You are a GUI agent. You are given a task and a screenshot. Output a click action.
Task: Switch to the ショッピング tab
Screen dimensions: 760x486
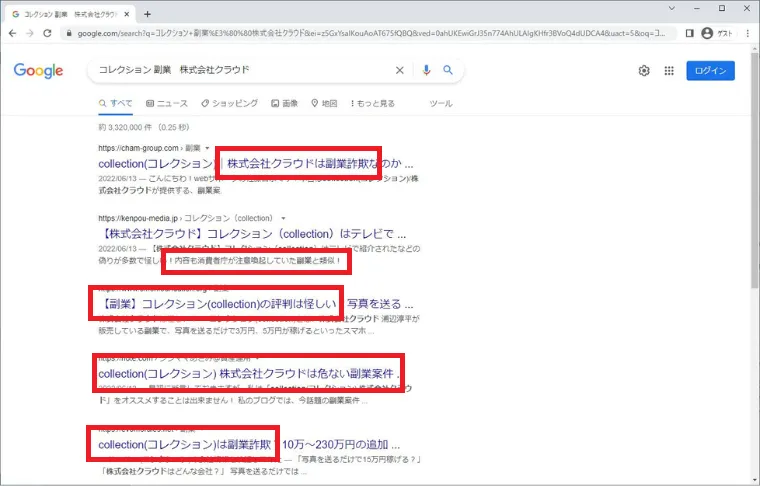click(x=229, y=103)
